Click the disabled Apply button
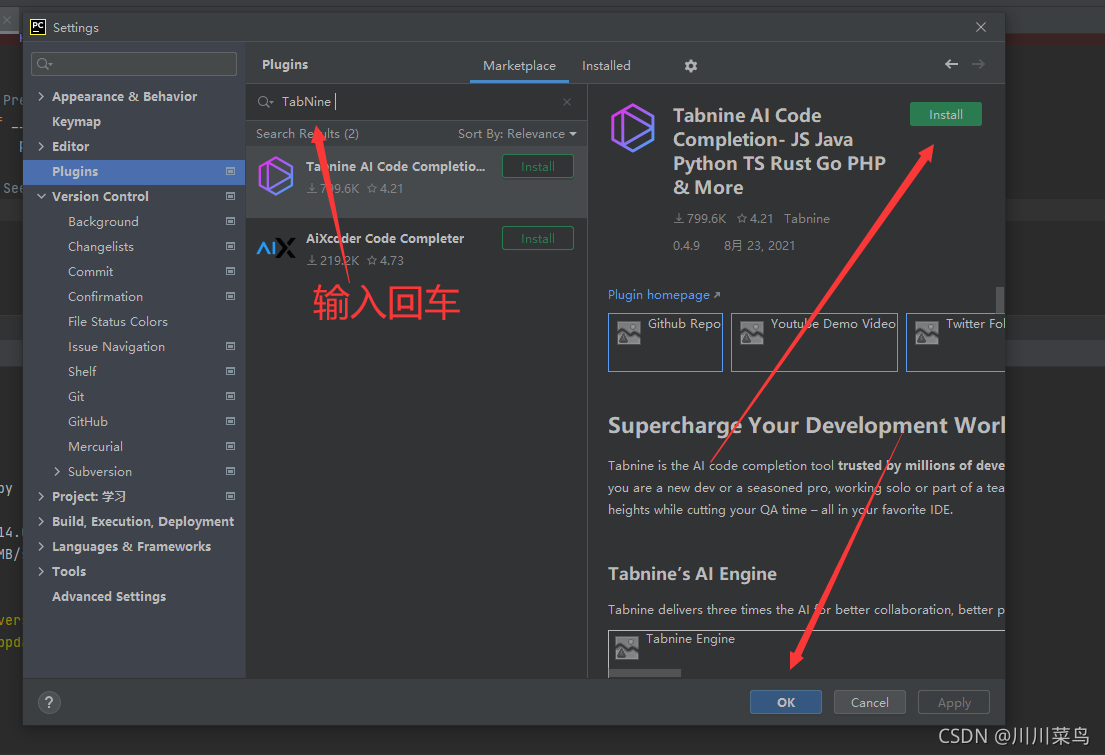This screenshot has width=1105, height=755. tap(954, 702)
